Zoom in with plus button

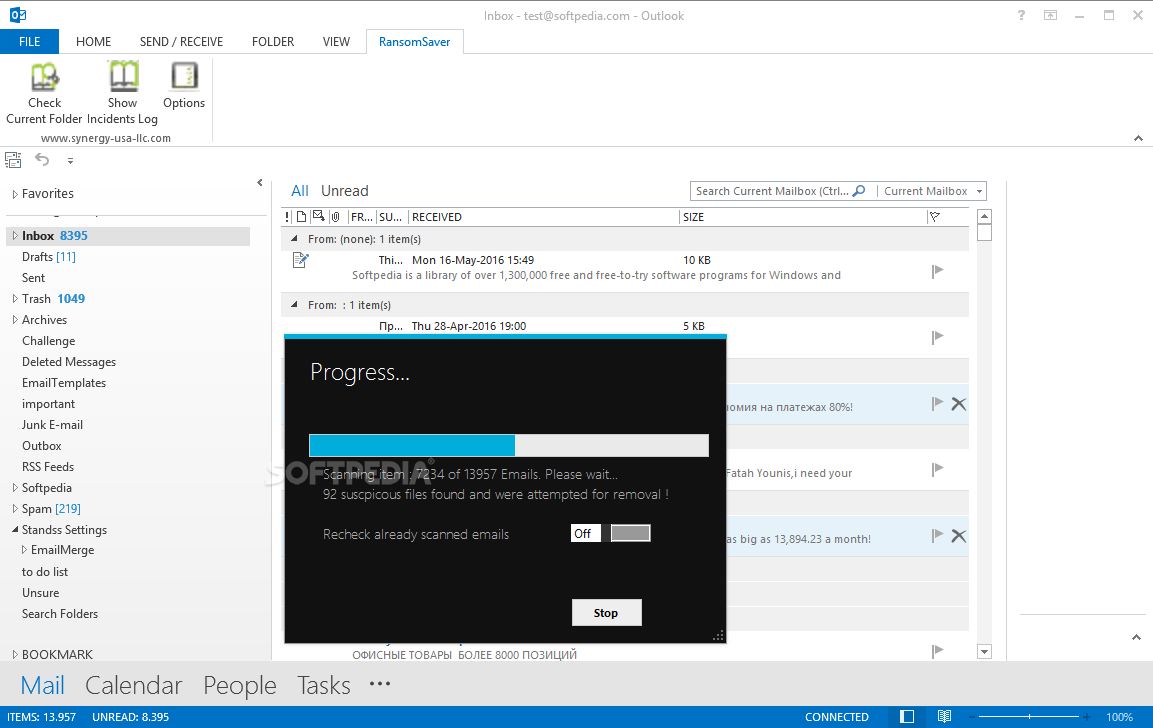pyautogui.click(x=1087, y=716)
